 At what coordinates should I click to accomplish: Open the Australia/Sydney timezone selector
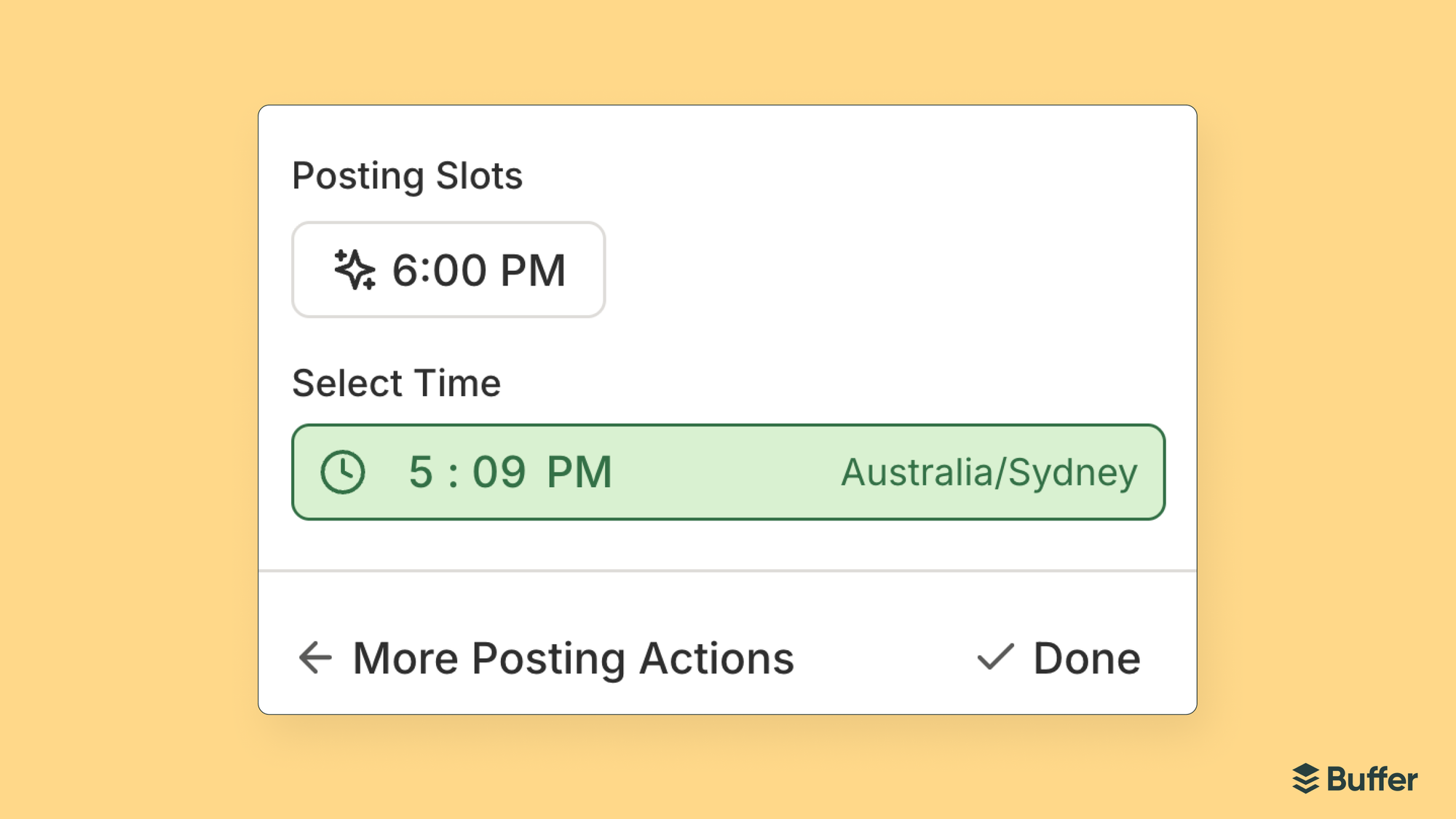[989, 472]
